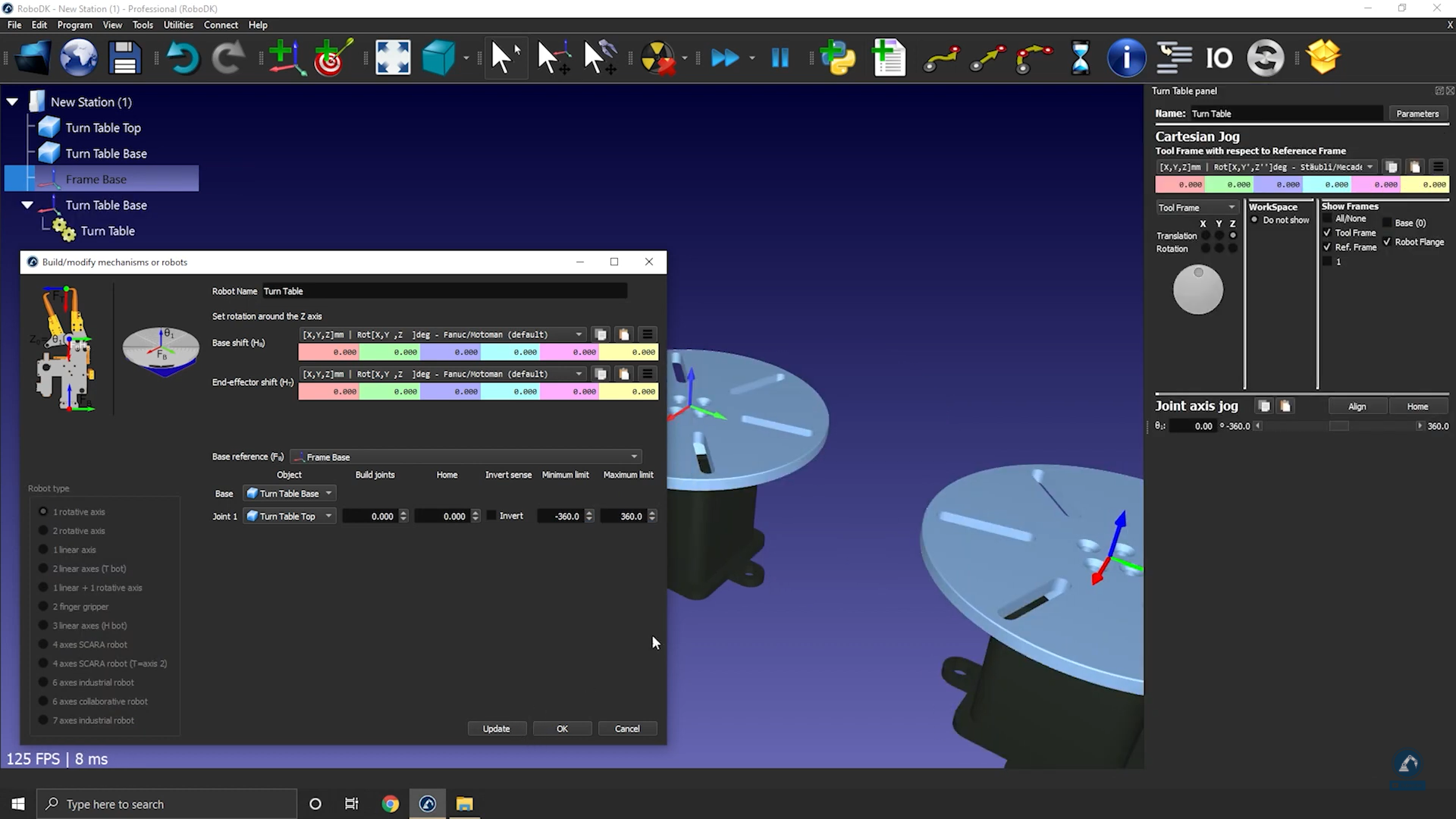The width and height of the screenshot is (1456, 819).
Task: Click the Pause simulation icon
Action: [x=780, y=58]
